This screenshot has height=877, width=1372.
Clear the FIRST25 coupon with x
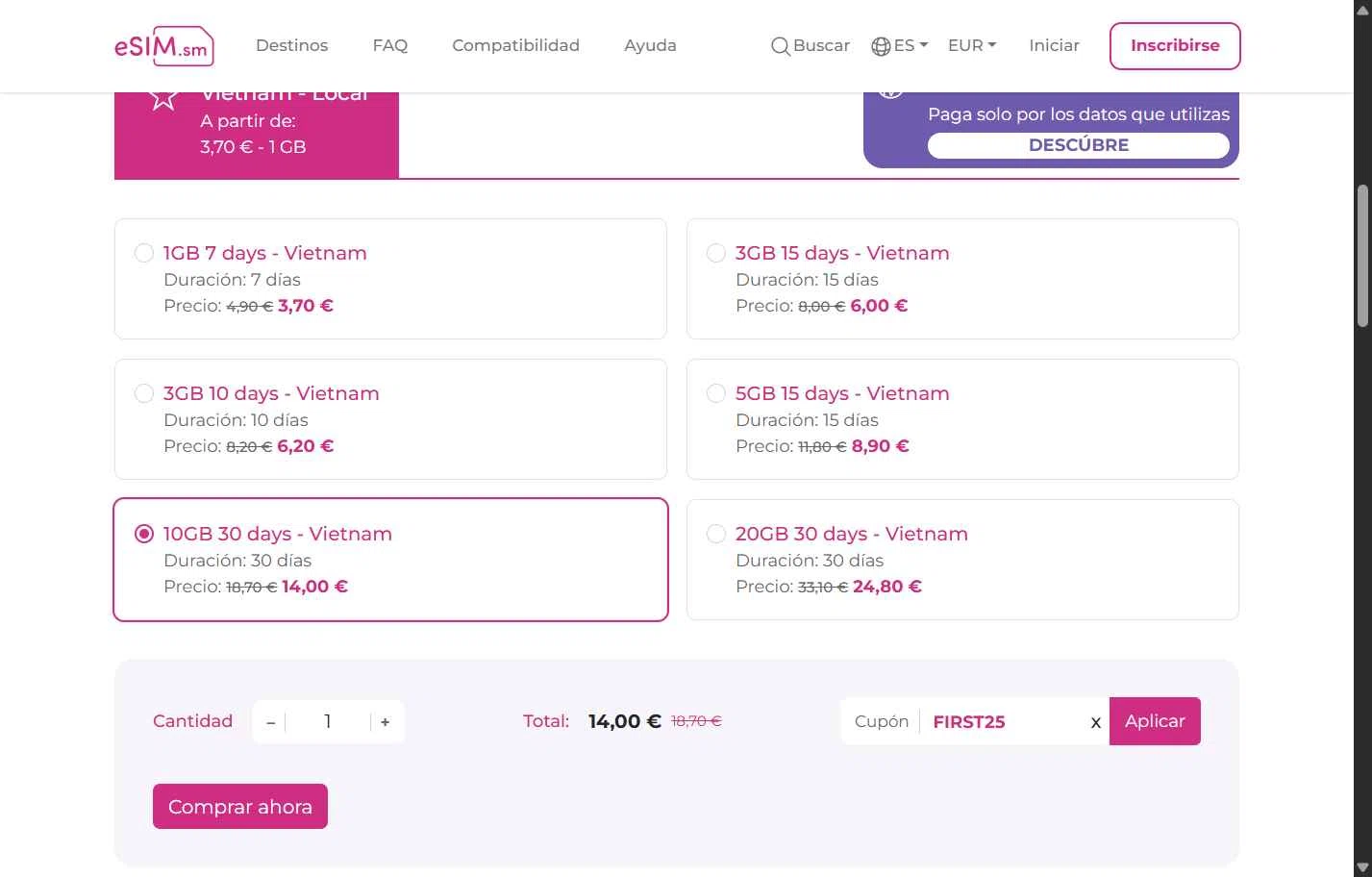[1095, 722]
